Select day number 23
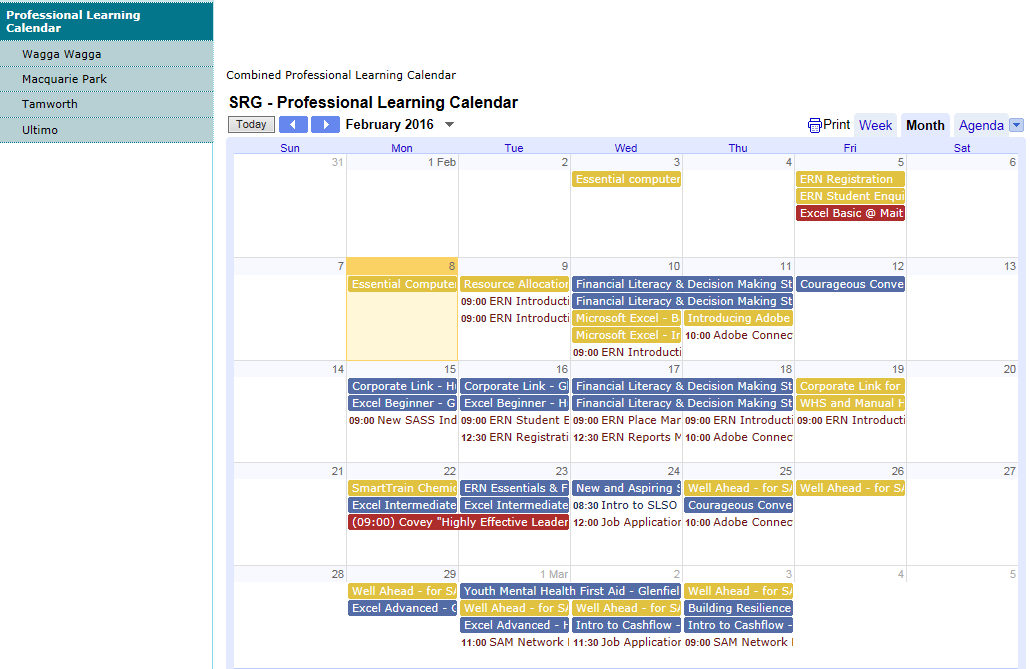 click(562, 471)
